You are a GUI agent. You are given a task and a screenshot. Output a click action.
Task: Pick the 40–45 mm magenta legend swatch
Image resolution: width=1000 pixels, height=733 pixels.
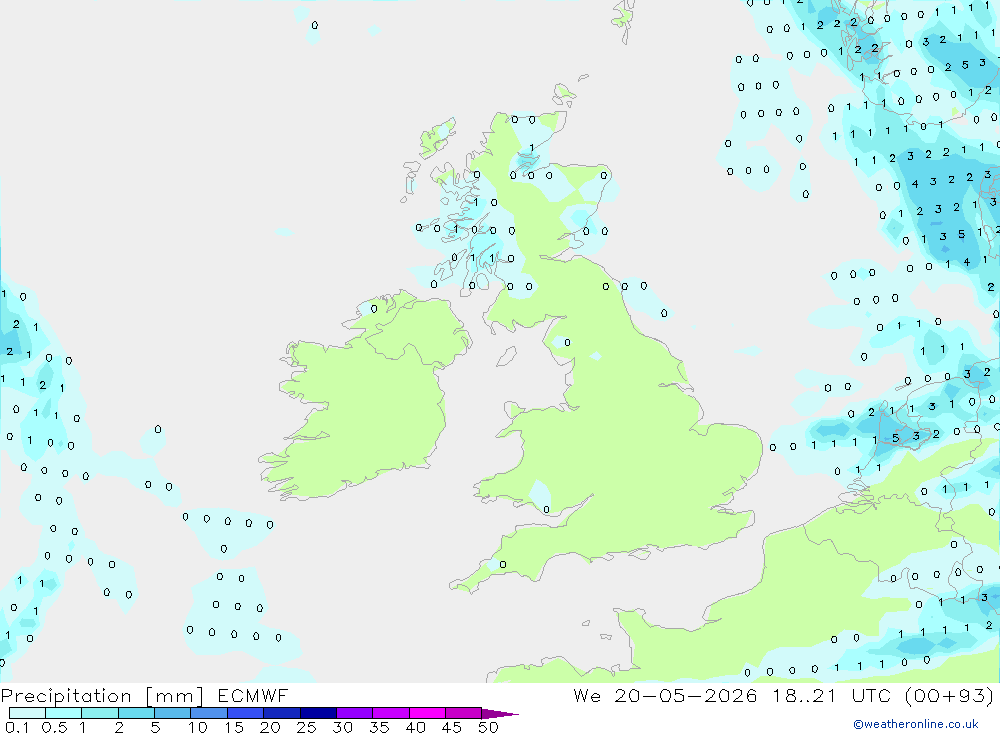[427, 713]
